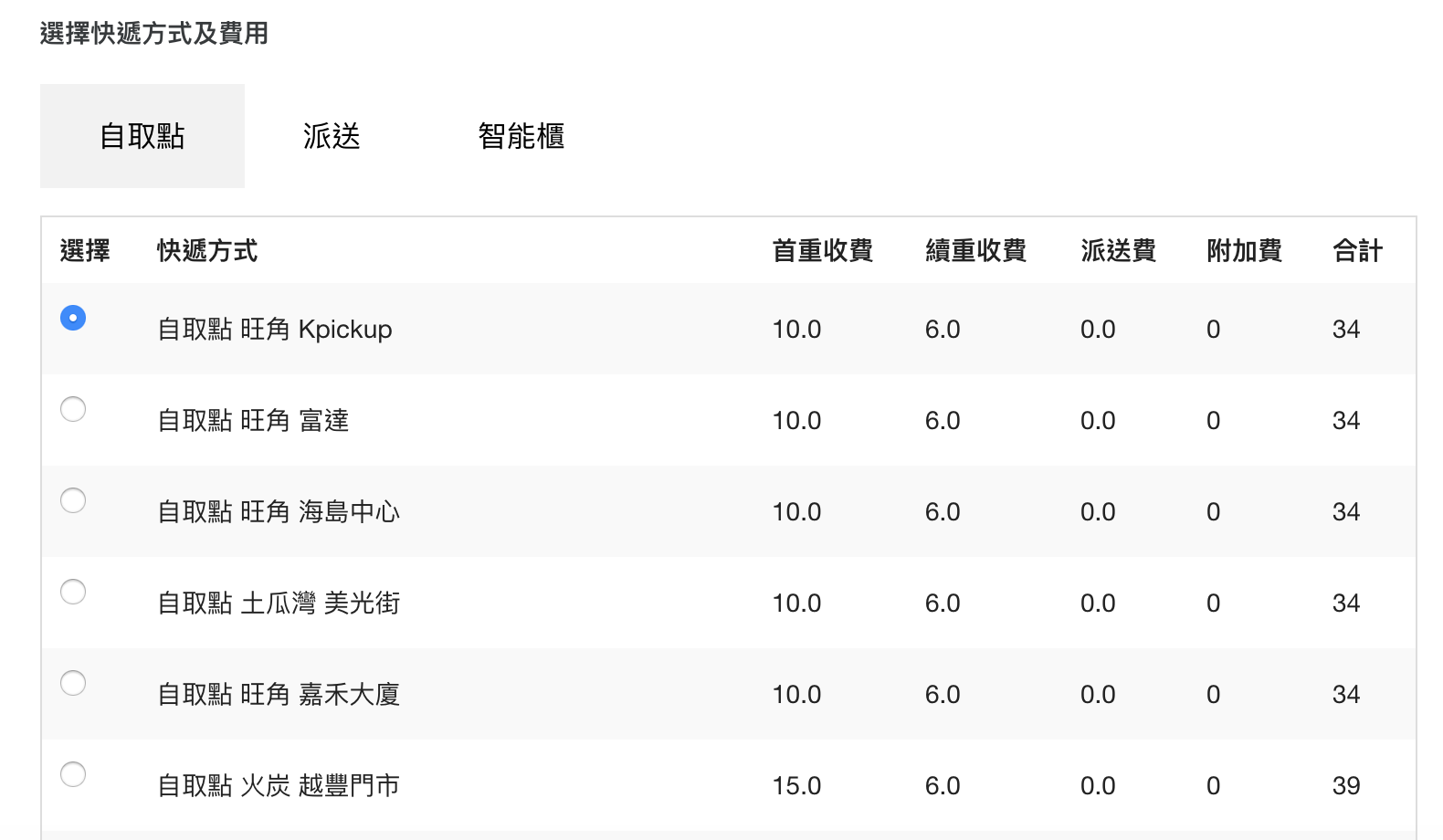Select the 自取點 旺角 Kpickup radio button
Image resolution: width=1443 pixels, height=840 pixels.
coord(73,318)
